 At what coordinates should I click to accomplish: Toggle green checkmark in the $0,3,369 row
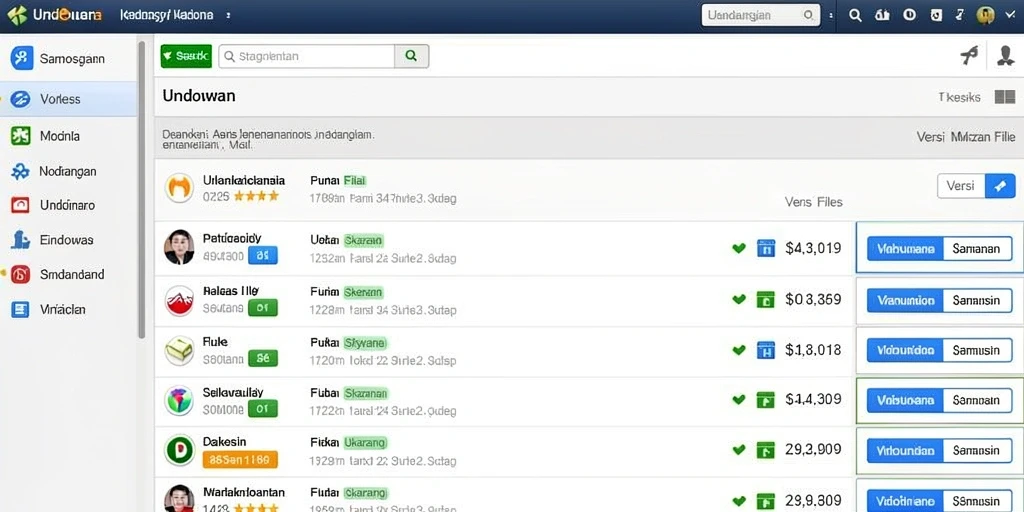(739, 299)
